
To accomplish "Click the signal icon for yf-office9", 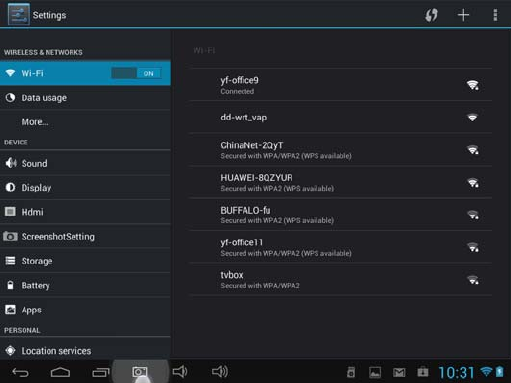I will click(x=472, y=85).
